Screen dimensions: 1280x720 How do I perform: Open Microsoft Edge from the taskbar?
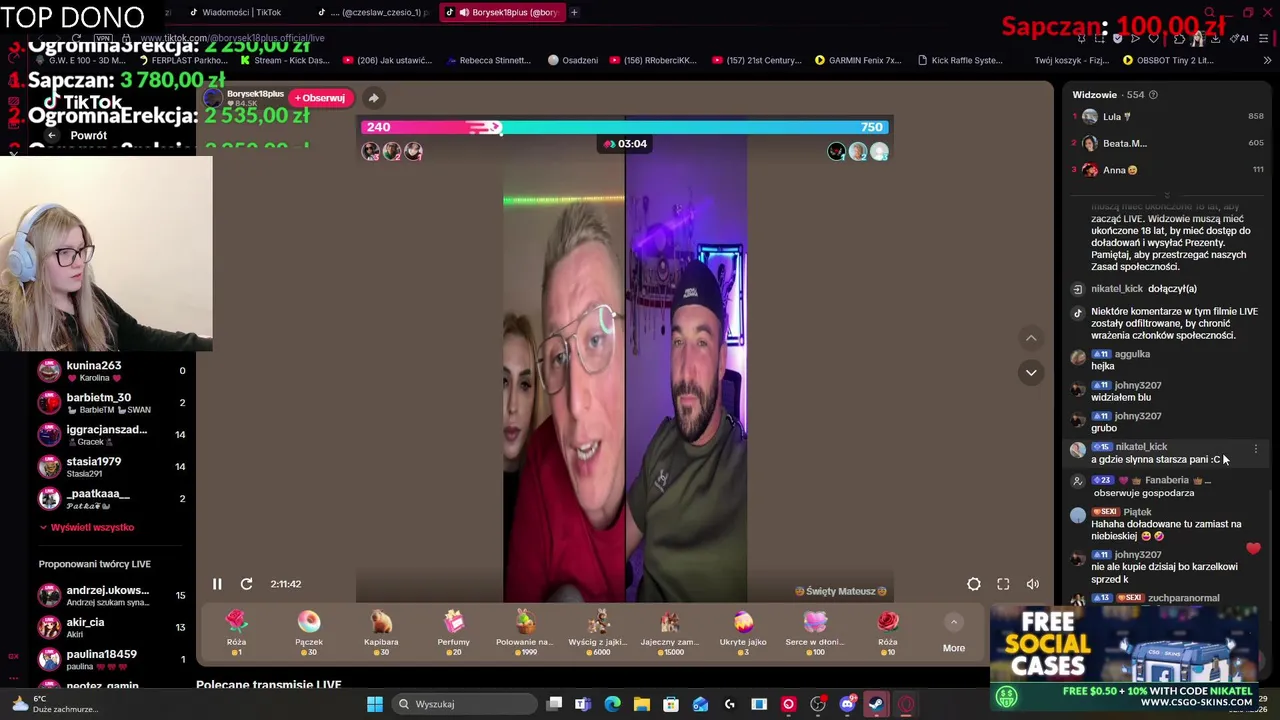612,704
